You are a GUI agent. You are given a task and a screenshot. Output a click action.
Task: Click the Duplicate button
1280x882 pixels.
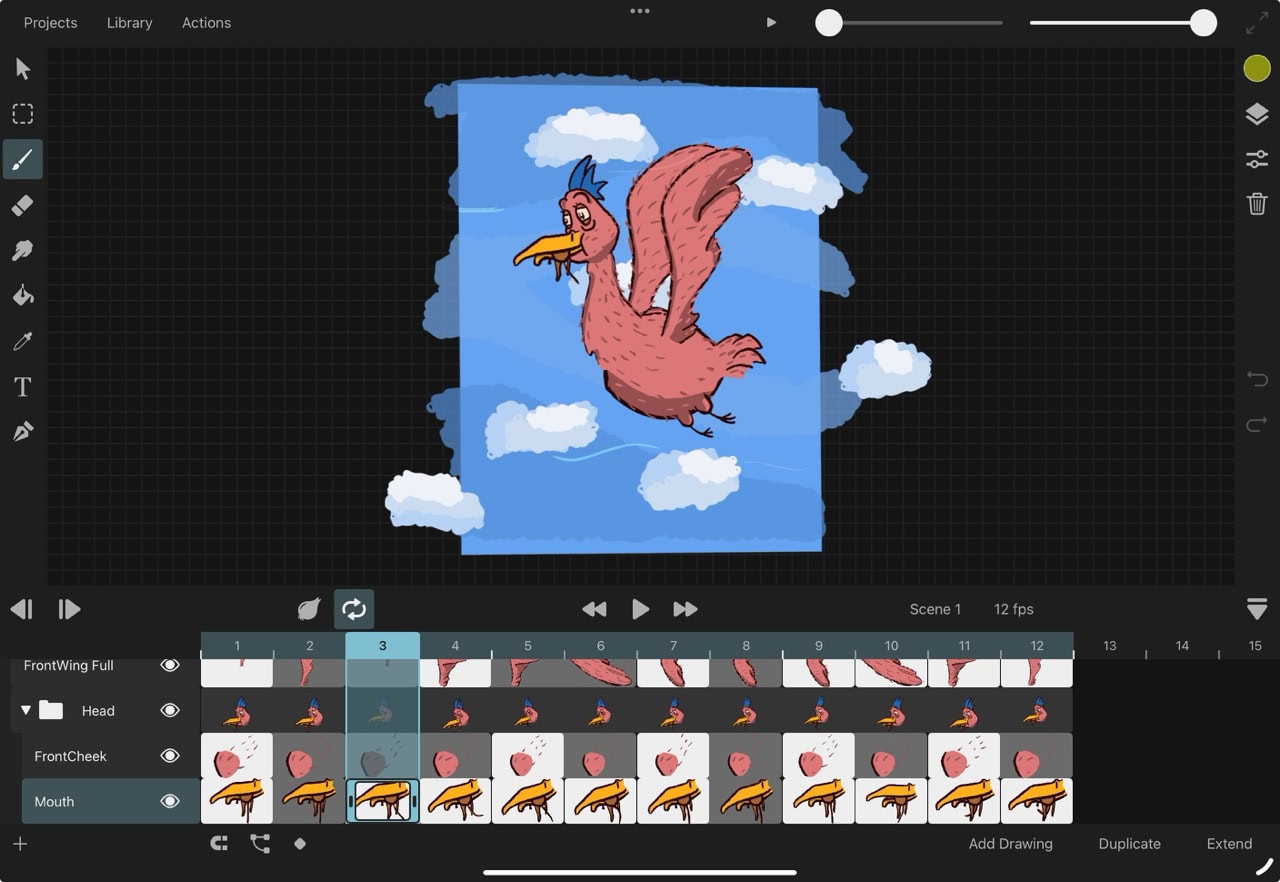[1129, 844]
